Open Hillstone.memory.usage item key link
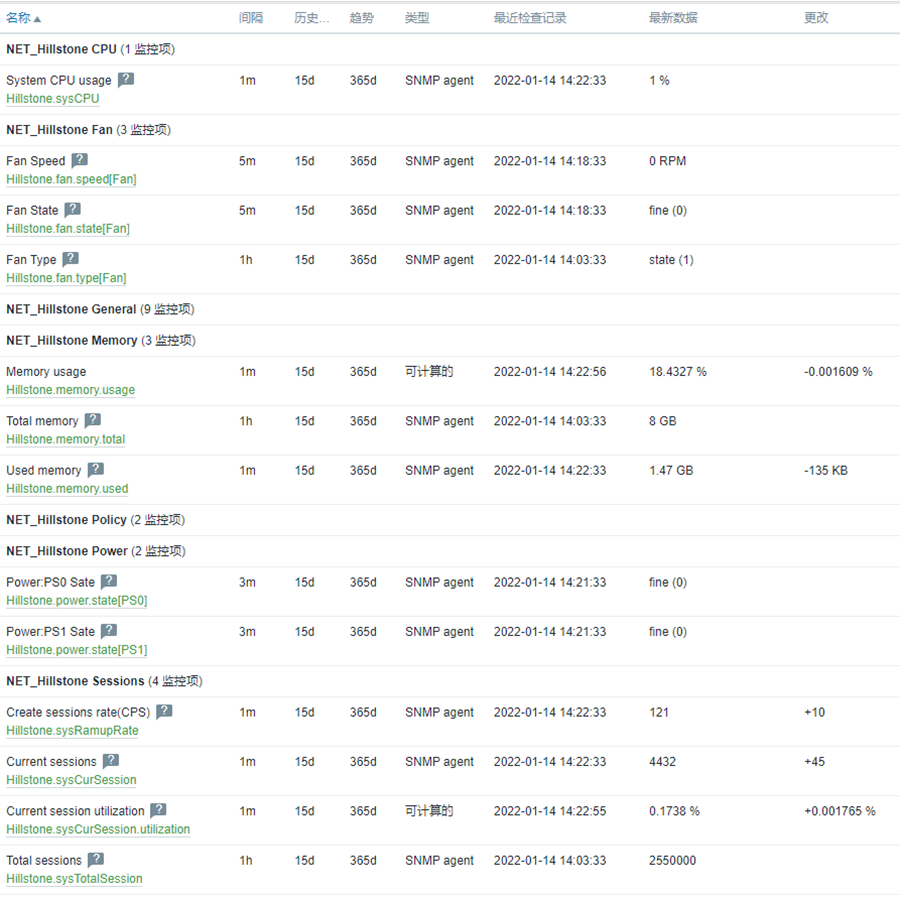The height and width of the screenshot is (899, 900). click(x=70, y=390)
